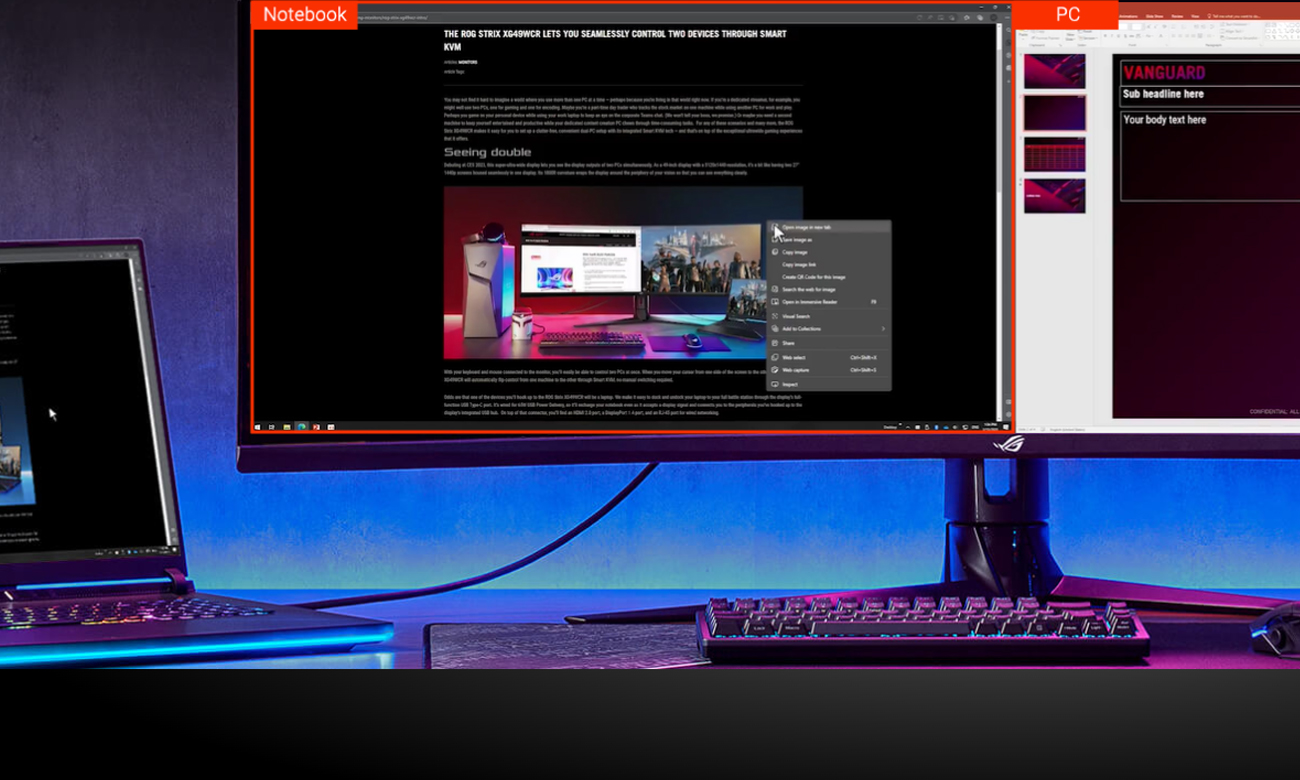The image size is (1300, 780).
Task: Click Copy image in the context menu
Action: point(828,252)
